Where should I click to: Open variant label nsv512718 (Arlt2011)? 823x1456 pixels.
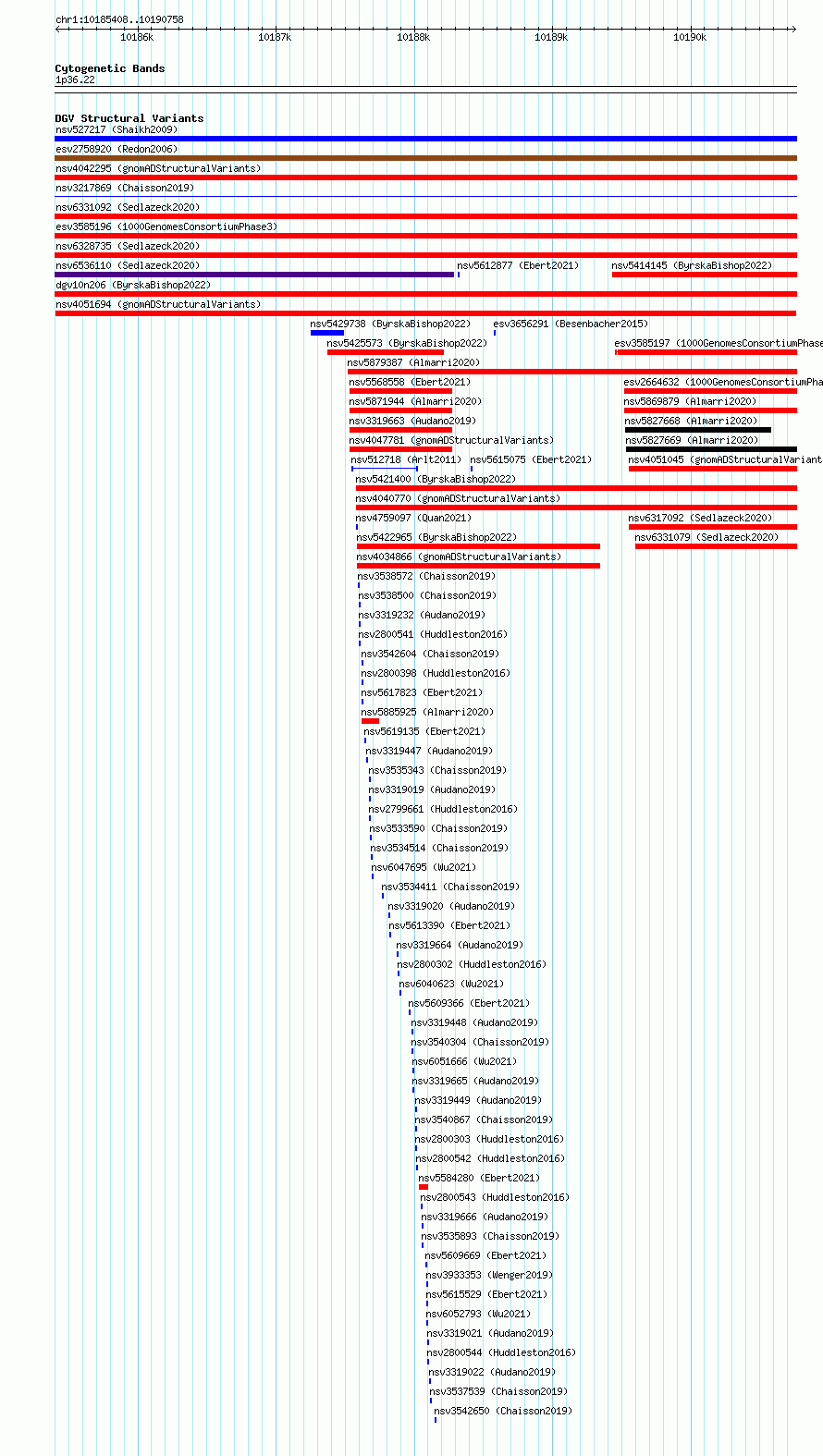406,459
